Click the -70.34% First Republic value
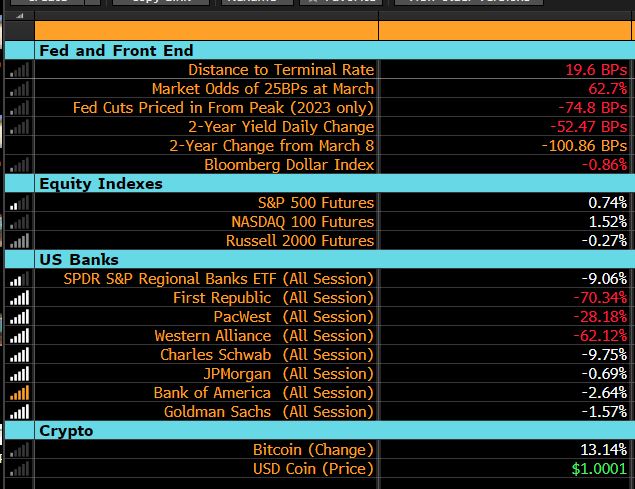Viewport: 635px width, 489px height. click(x=601, y=298)
